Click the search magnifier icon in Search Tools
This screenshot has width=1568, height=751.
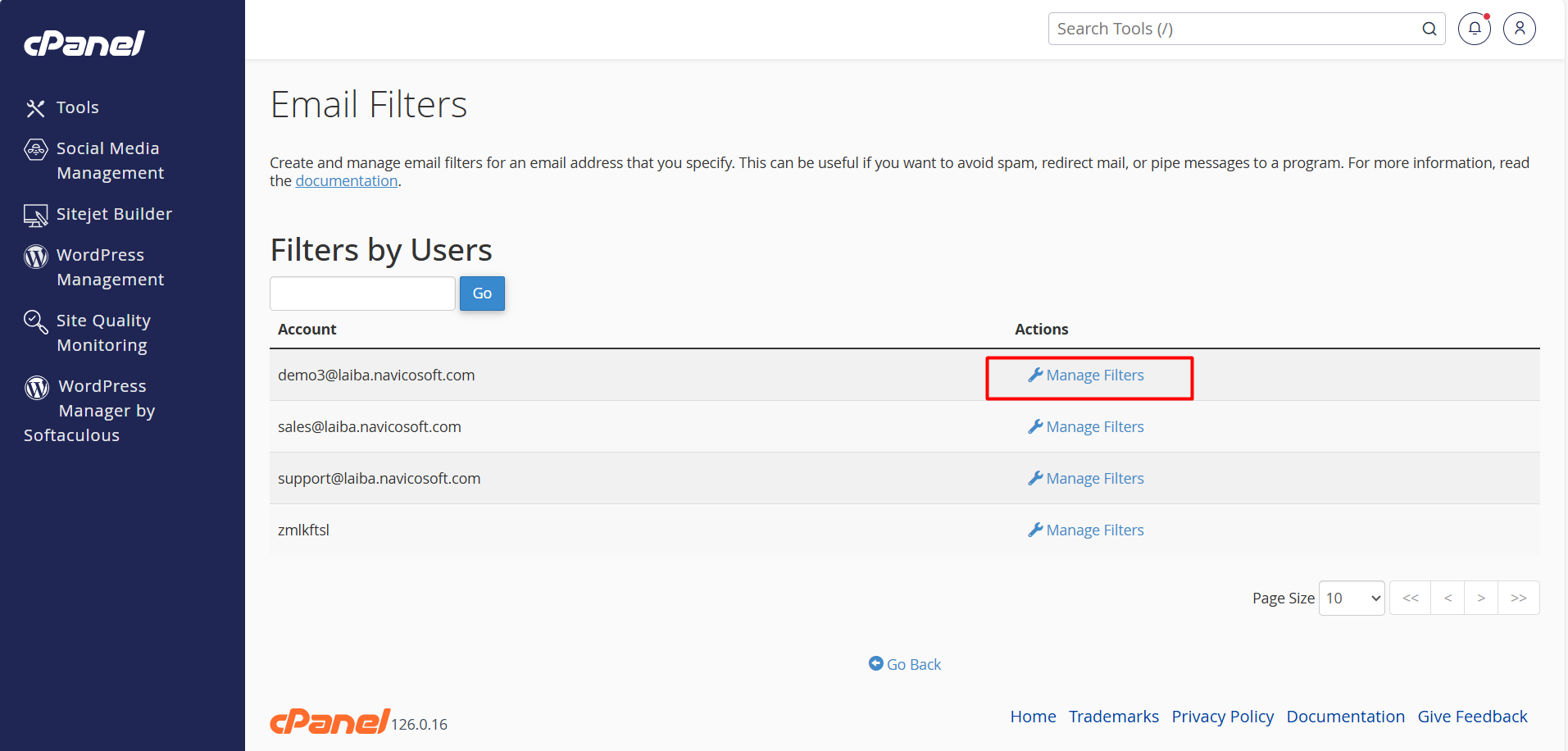pyautogui.click(x=1429, y=29)
